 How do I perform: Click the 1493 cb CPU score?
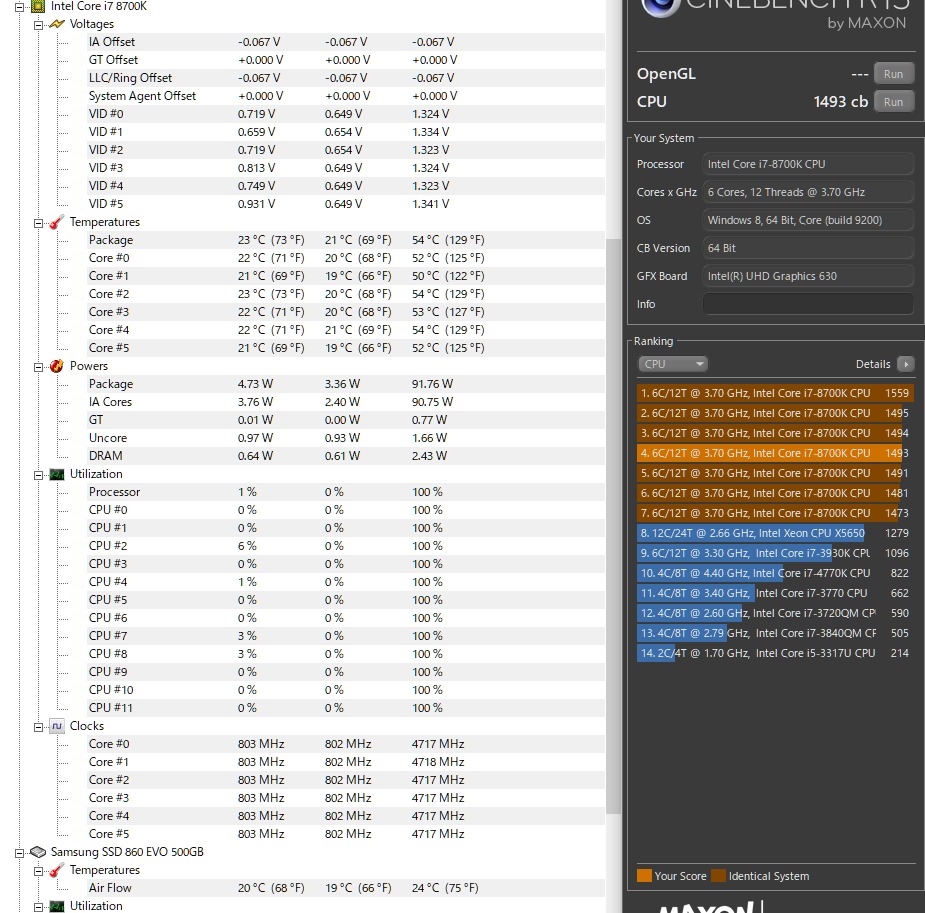click(x=841, y=101)
